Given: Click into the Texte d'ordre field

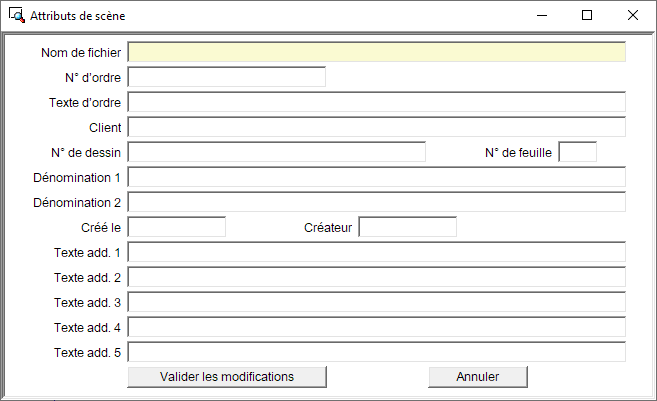Looking at the screenshot, I should pos(376,102).
